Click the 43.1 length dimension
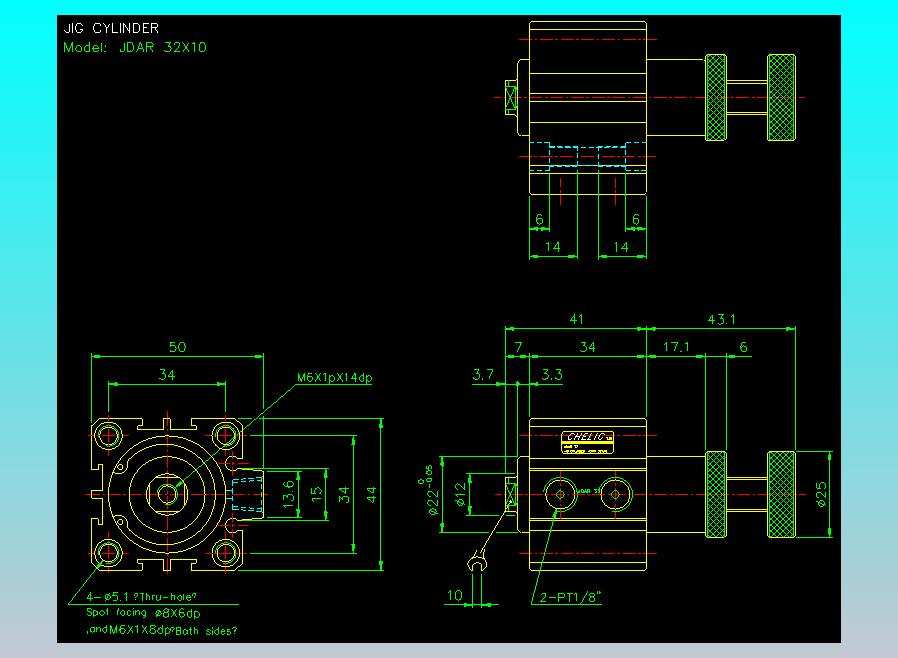Screen dimensions: 898x658 [722, 320]
